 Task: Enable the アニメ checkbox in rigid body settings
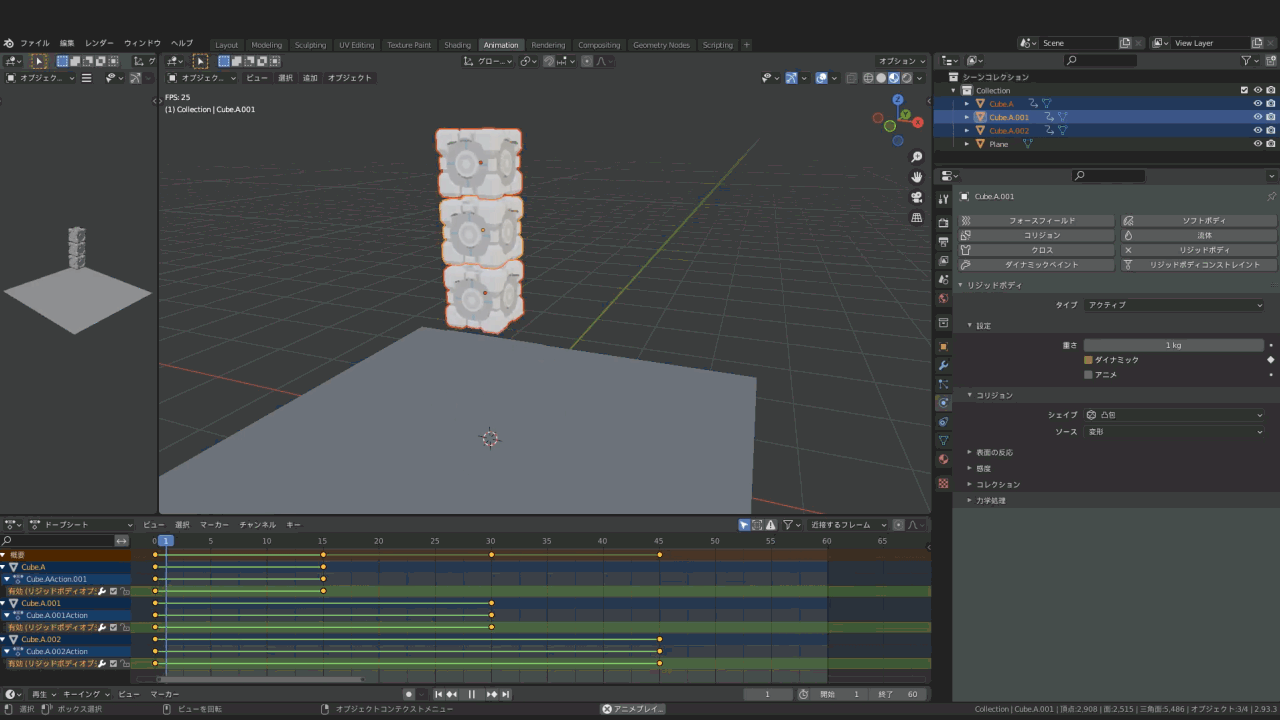[x=1088, y=374]
